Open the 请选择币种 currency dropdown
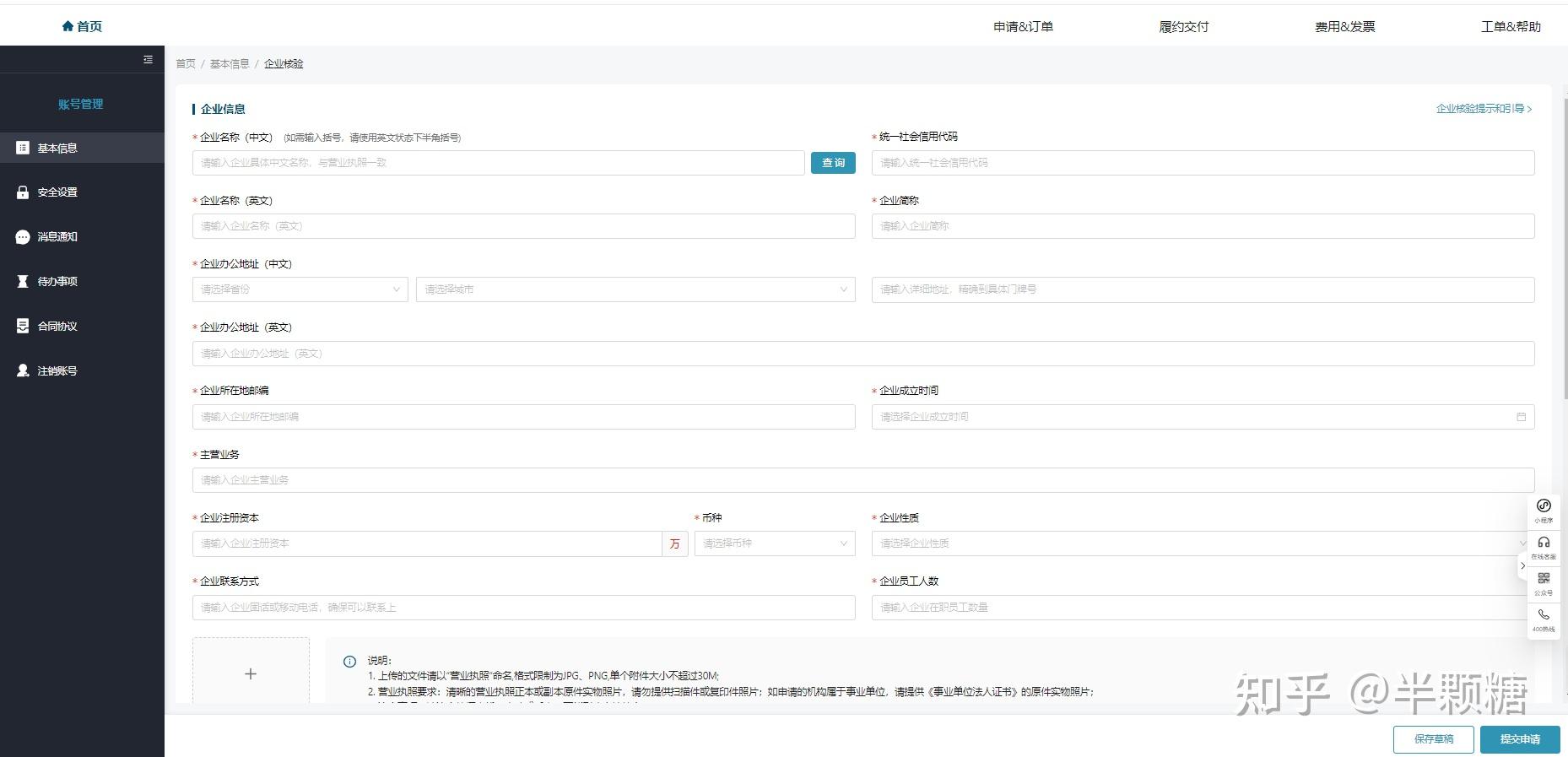 pos(775,543)
